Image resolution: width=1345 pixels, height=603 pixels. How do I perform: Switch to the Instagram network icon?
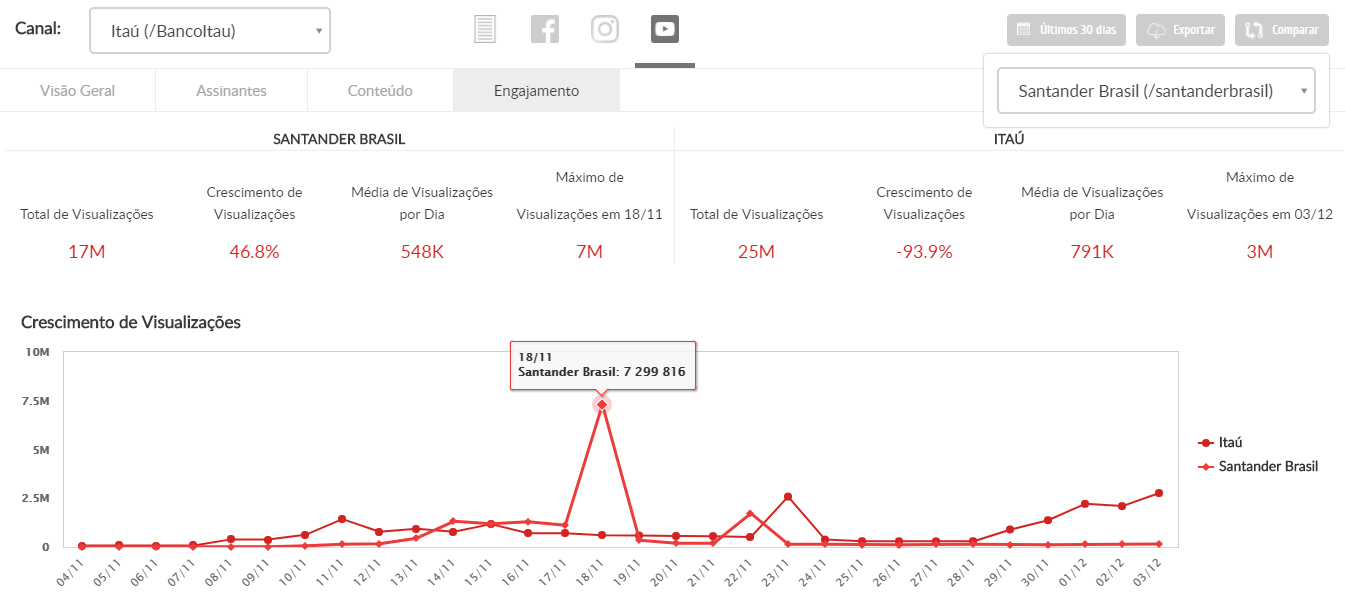(x=605, y=30)
